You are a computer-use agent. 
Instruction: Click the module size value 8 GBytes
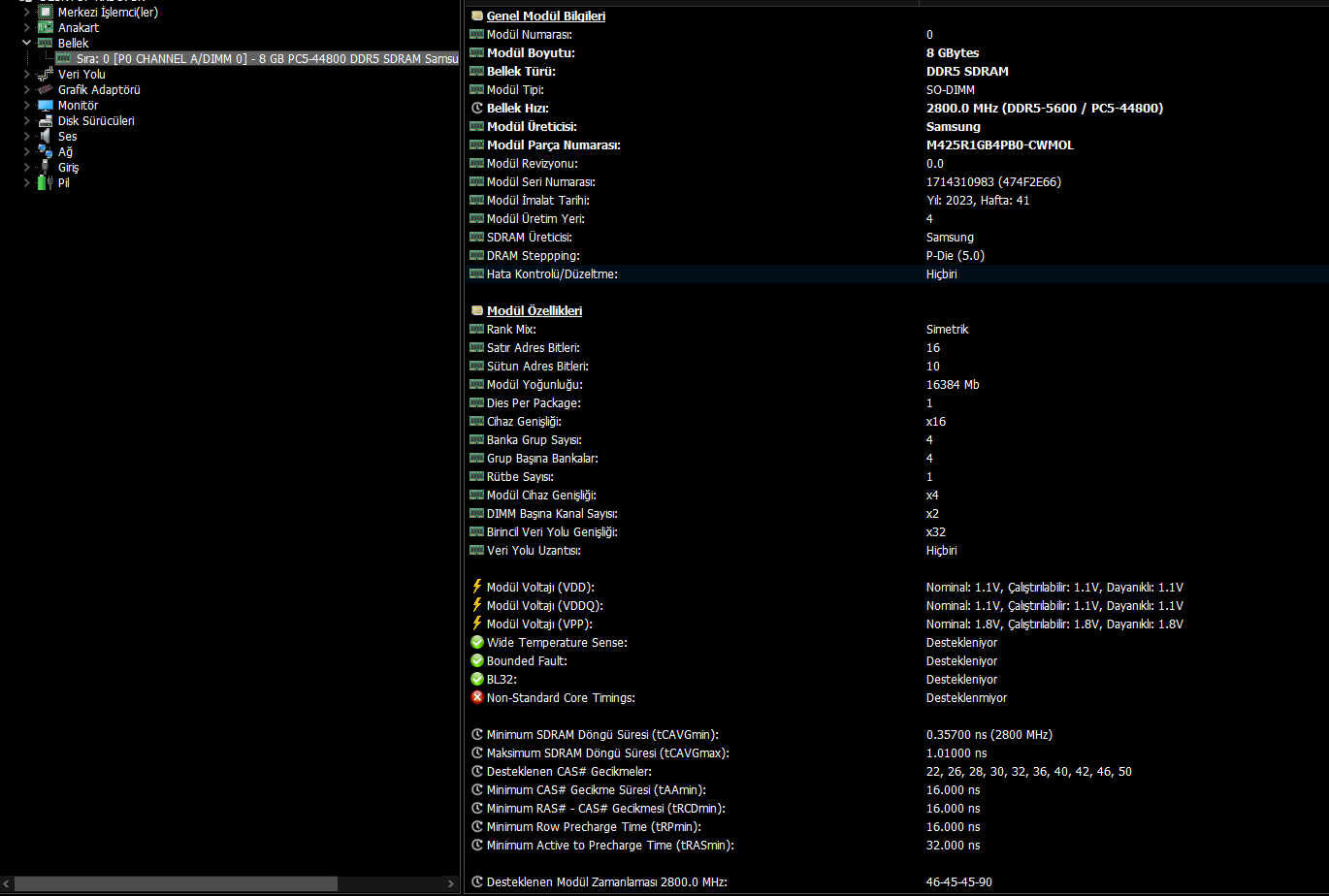click(x=953, y=53)
